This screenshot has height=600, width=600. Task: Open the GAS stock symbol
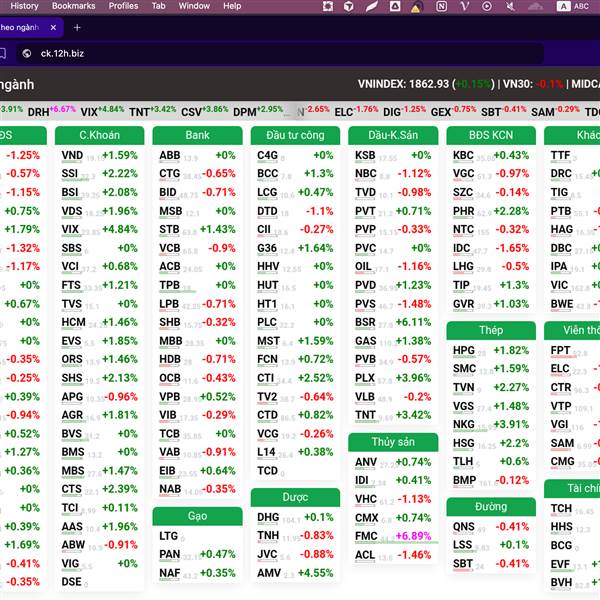pos(365,341)
